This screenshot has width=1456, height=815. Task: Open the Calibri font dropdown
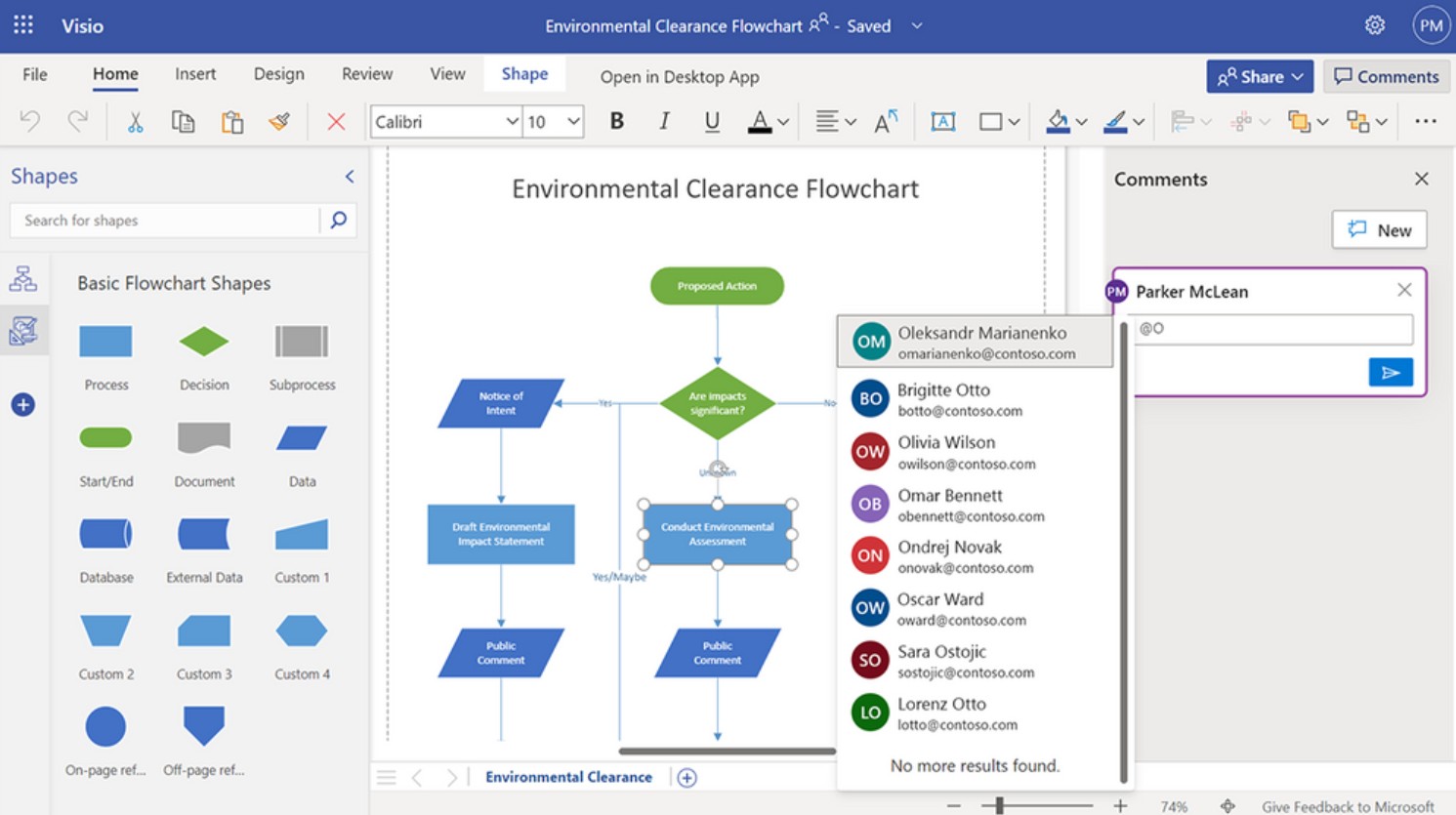(512, 122)
